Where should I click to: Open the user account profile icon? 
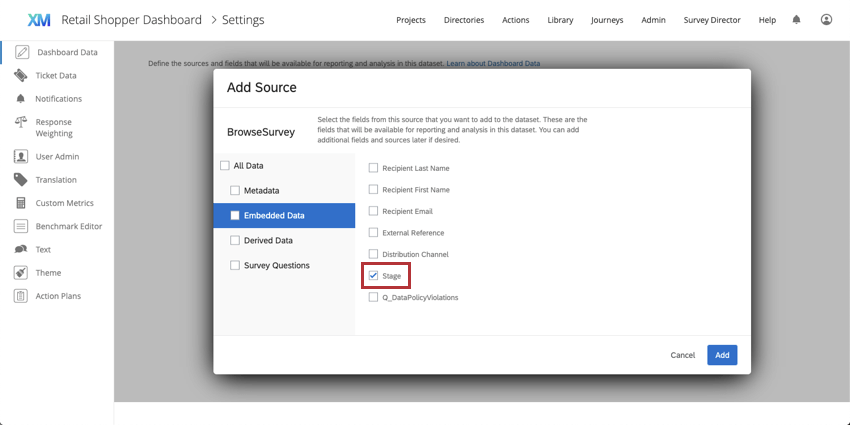(826, 20)
